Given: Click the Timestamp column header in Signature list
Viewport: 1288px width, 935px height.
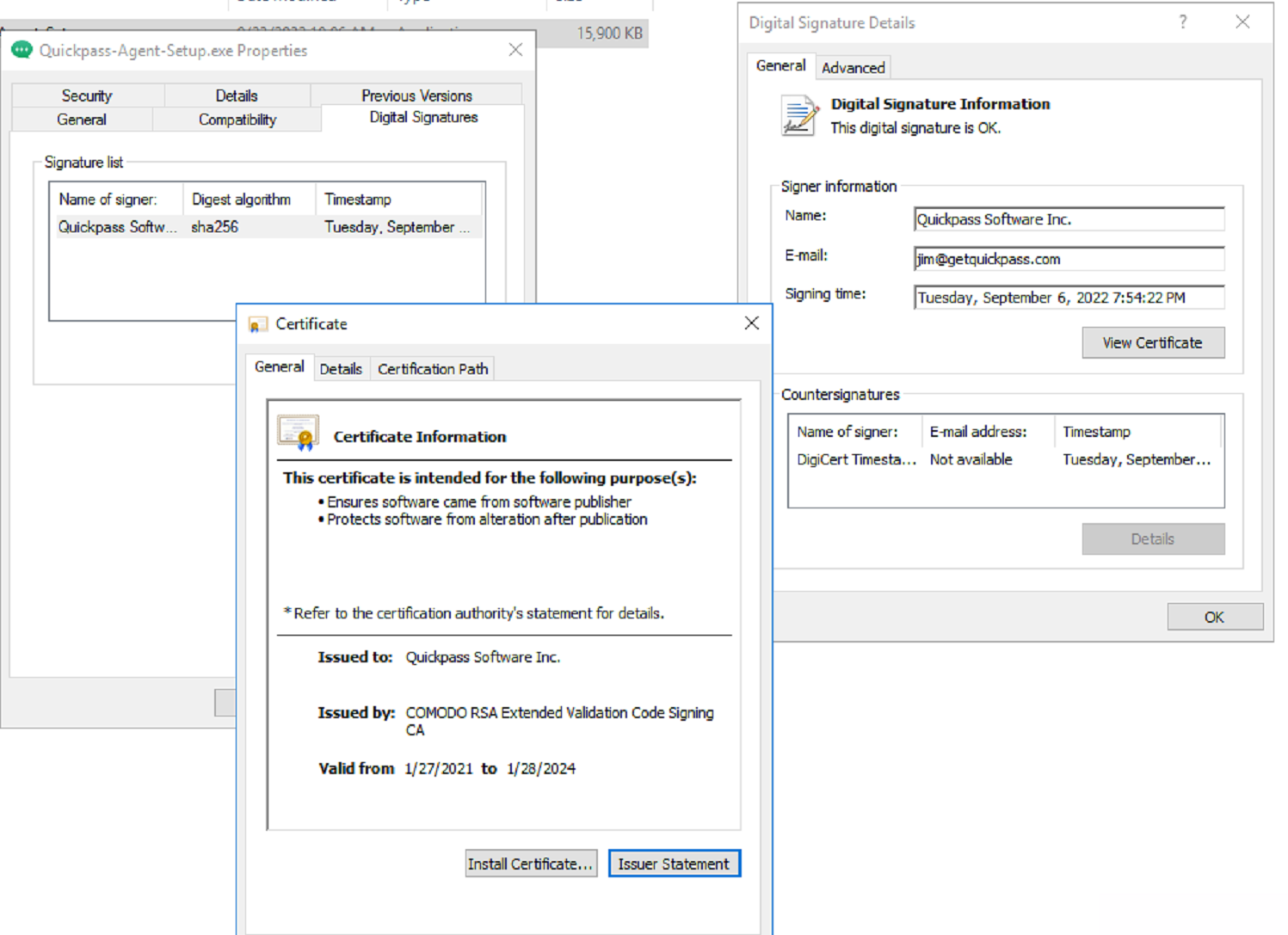Looking at the screenshot, I should pyautogui.click(x=400, y=200).
